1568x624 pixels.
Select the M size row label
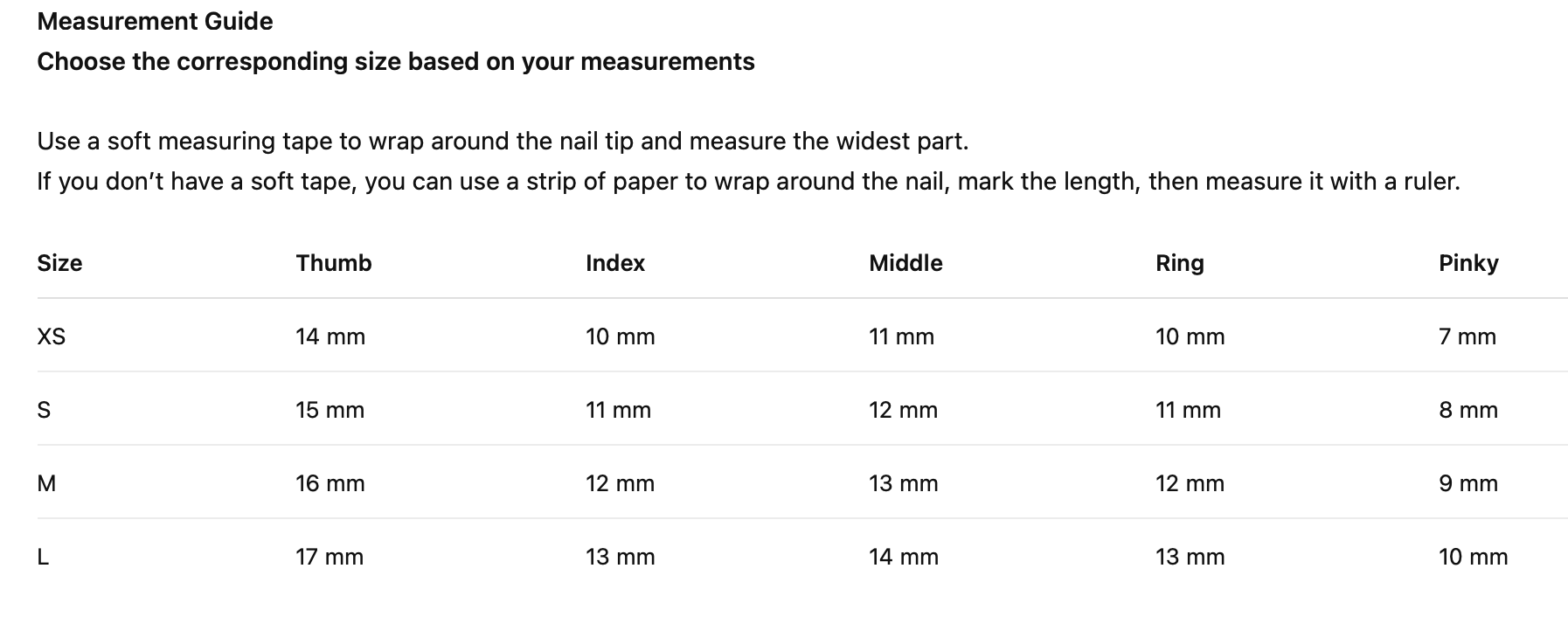(x=46, y=483)
